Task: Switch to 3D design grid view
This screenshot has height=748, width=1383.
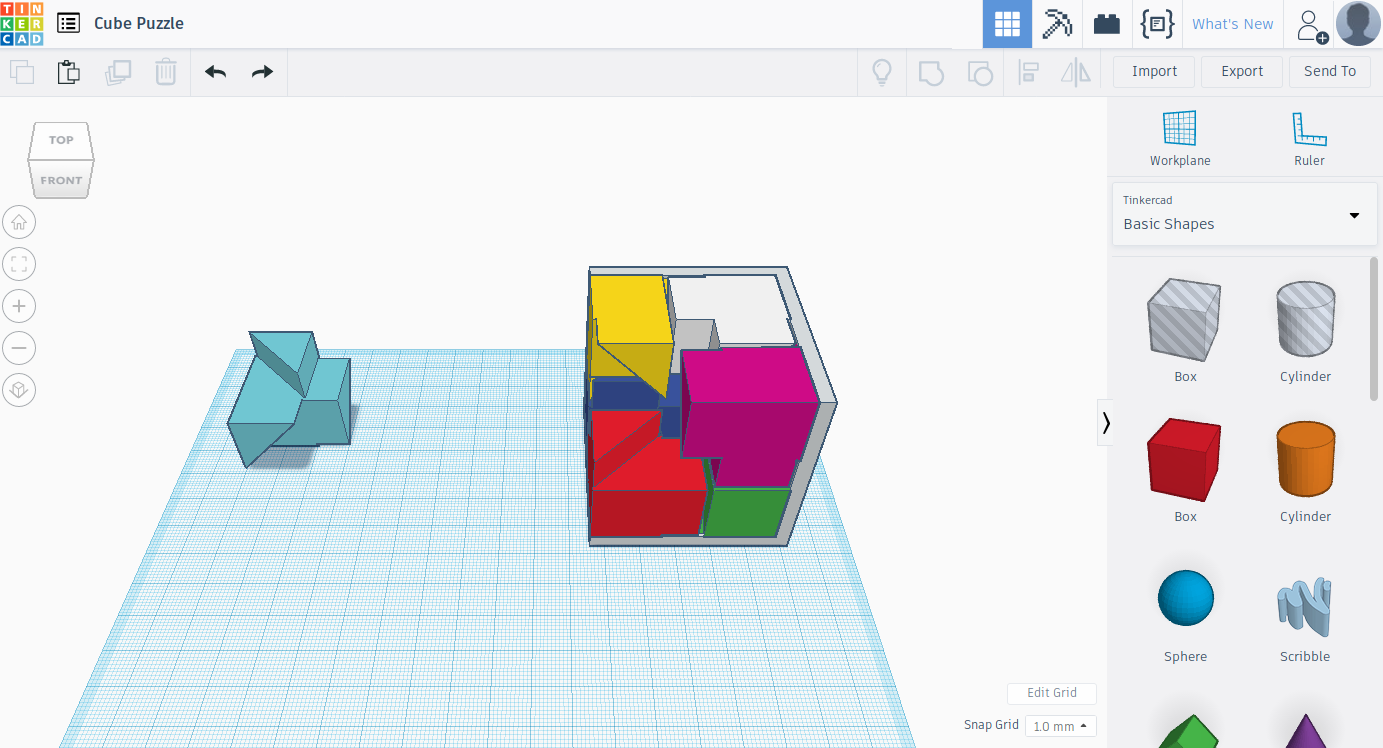Action: click(x=1007, y=24)
